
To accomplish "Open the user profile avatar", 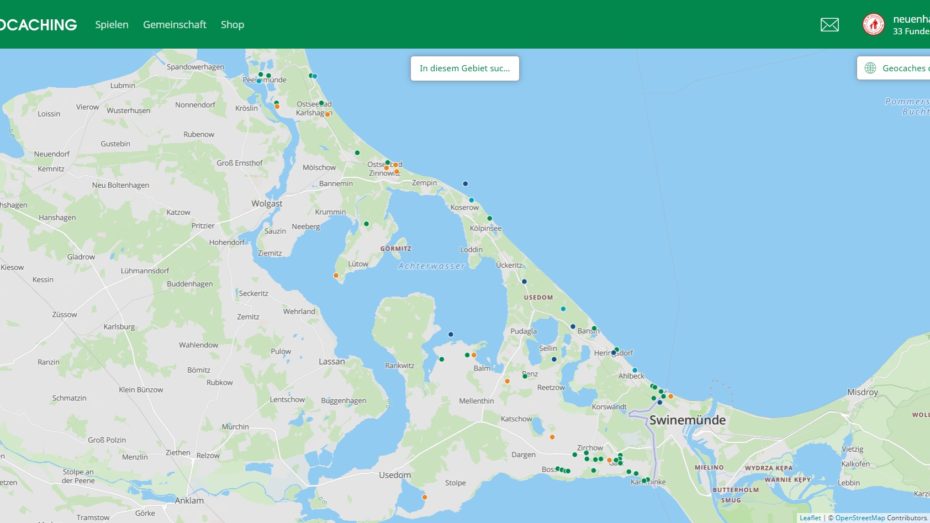I will point(873,24).
